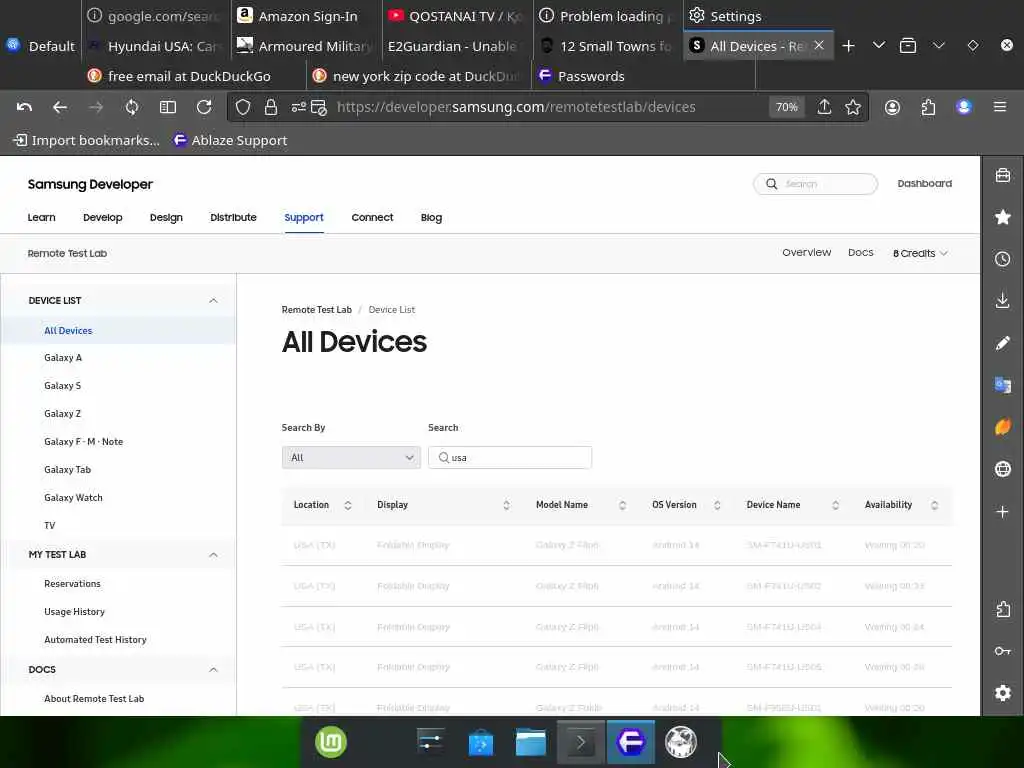Image resolution: width=1024 pixels, height=768 pixels.
Task: Open the 70% zoom level indicator
Action: tap(786, 107)
